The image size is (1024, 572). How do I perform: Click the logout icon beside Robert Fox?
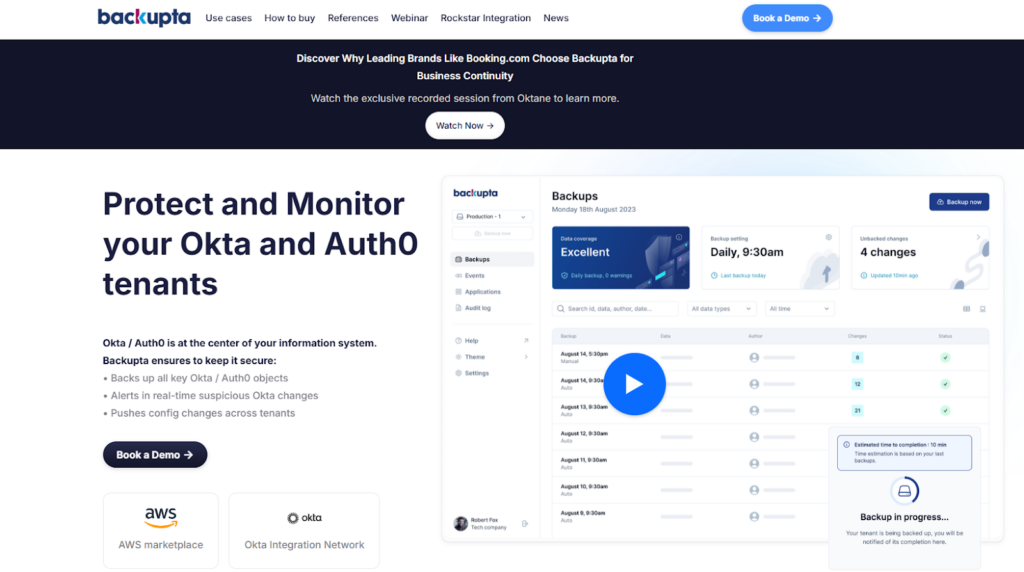pos(525,524)
